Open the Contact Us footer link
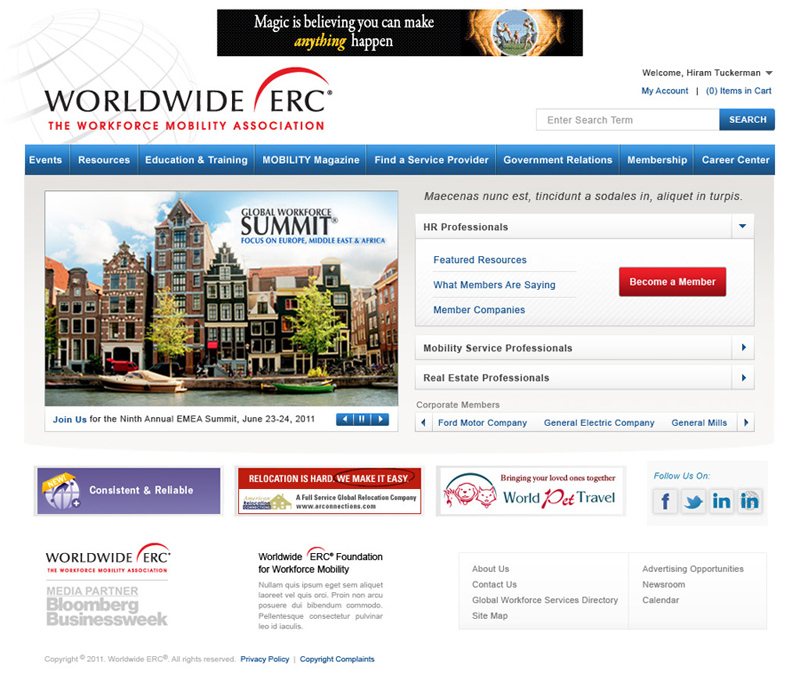The width and height of the screenshot is (800, 682). click(x=494, y=585)
